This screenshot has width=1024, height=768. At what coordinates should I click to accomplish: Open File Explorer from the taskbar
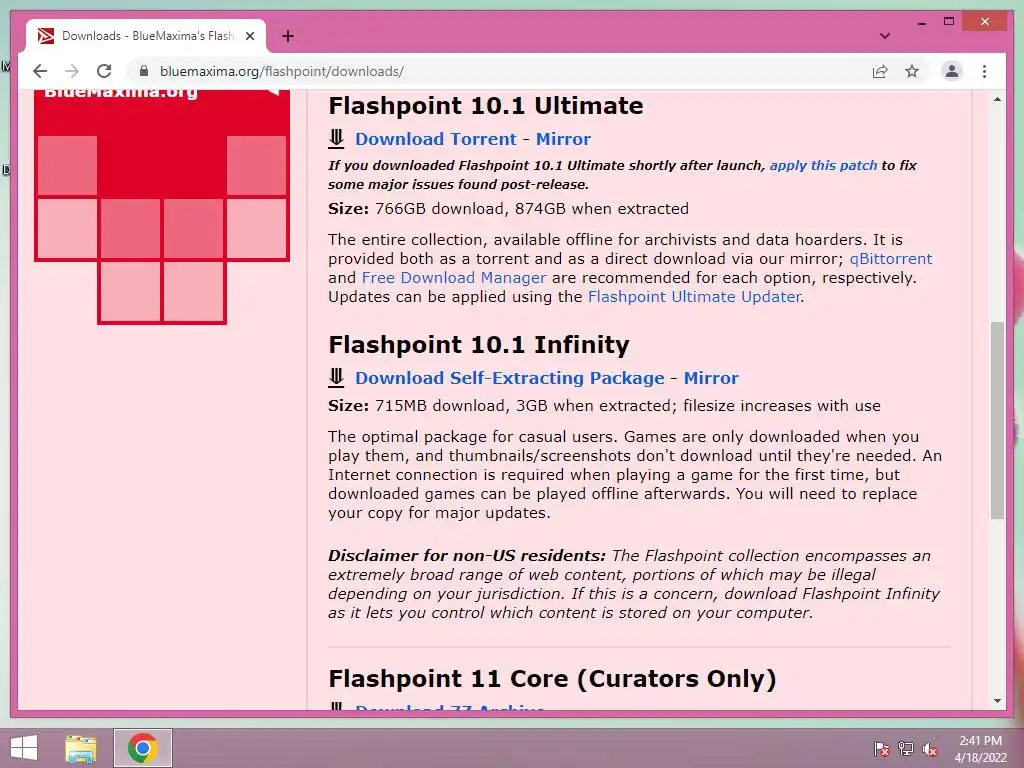point(80,748)
